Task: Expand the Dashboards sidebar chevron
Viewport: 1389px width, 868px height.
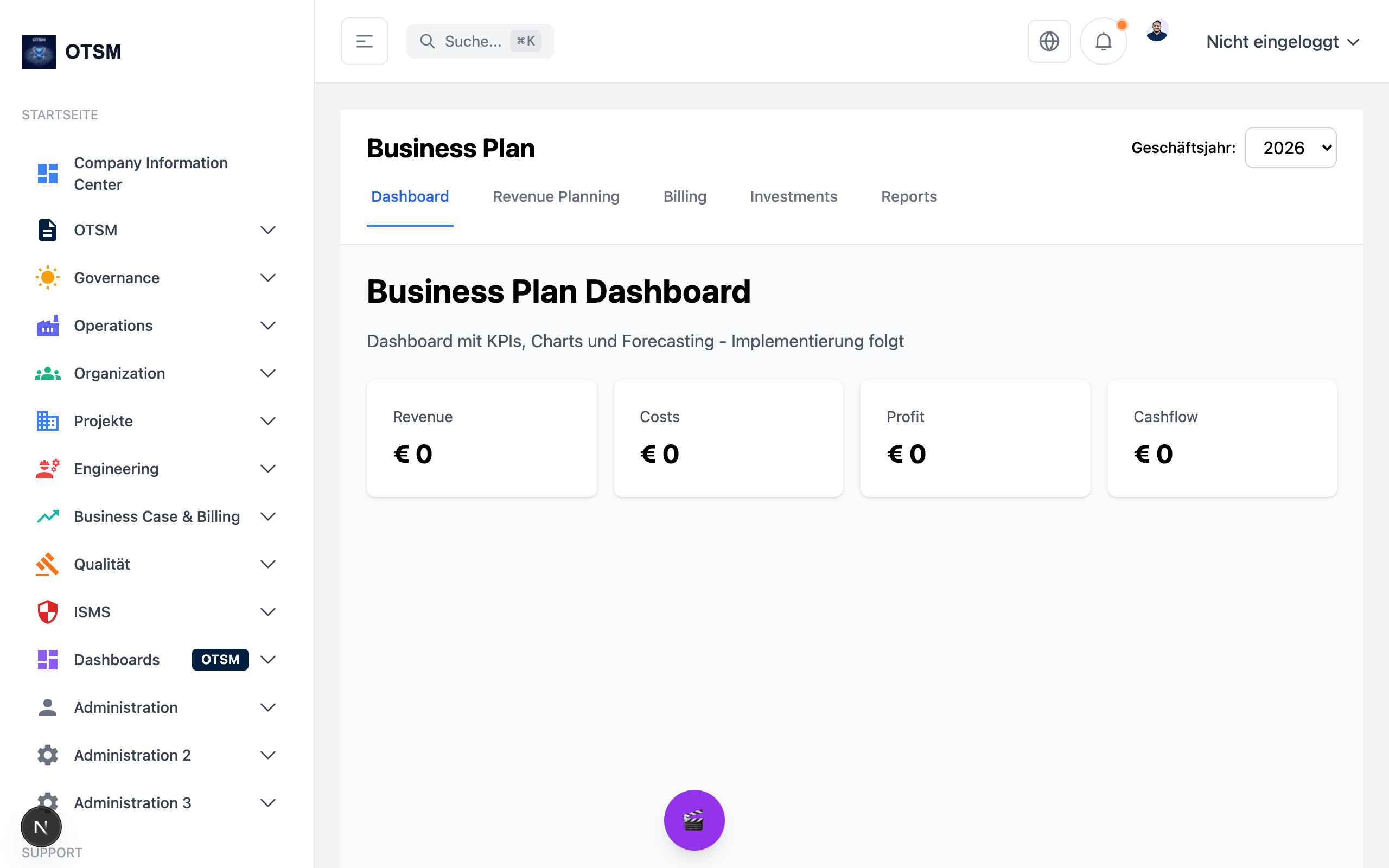Action: pos(268,660)
